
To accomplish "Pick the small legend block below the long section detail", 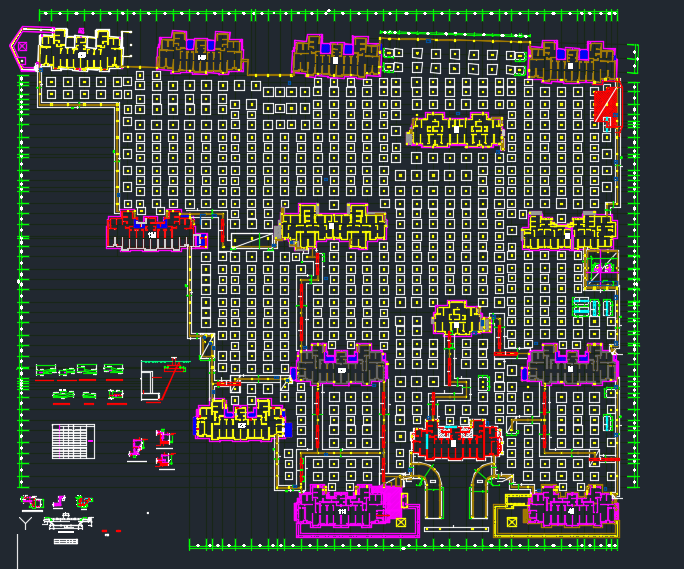I will [x=66, y=542].
